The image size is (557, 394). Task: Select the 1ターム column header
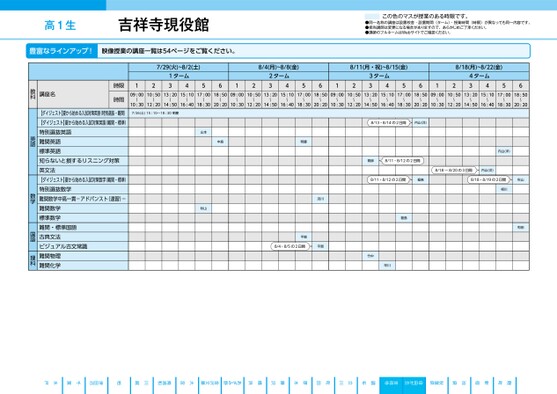click(178, 76)
